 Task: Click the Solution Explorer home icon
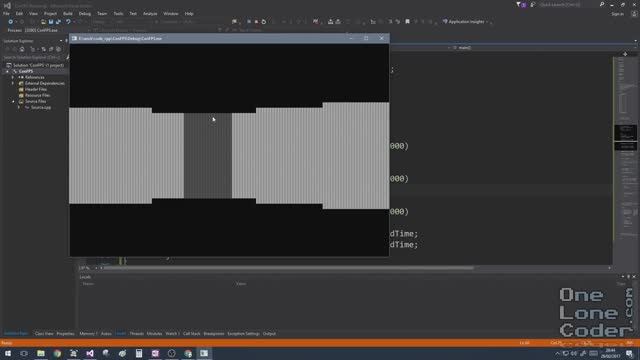(x=22, y=49)
